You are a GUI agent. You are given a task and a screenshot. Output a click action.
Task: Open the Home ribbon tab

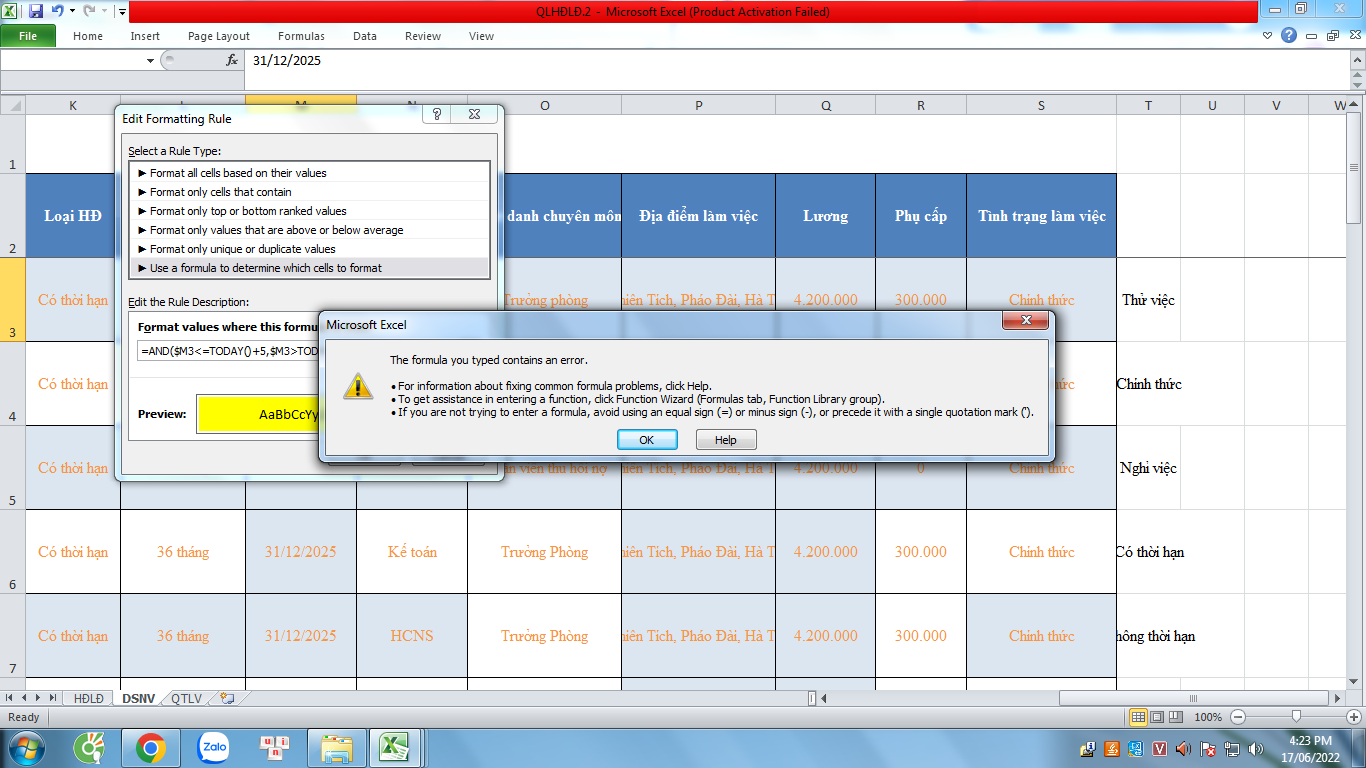click(x=88, y=36)
